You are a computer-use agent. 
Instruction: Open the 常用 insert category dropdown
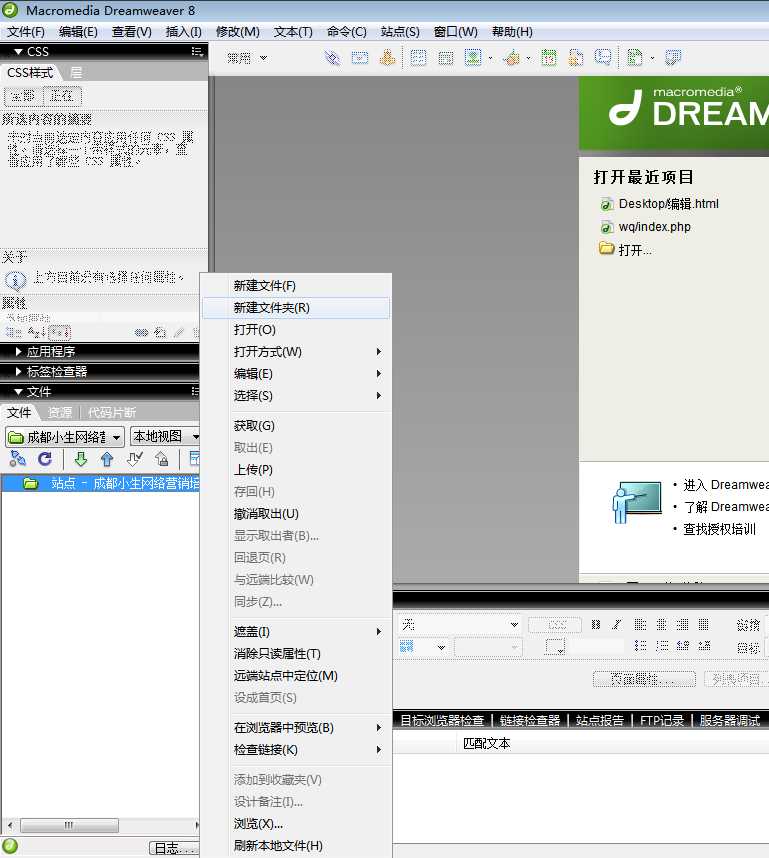[247, 57]
